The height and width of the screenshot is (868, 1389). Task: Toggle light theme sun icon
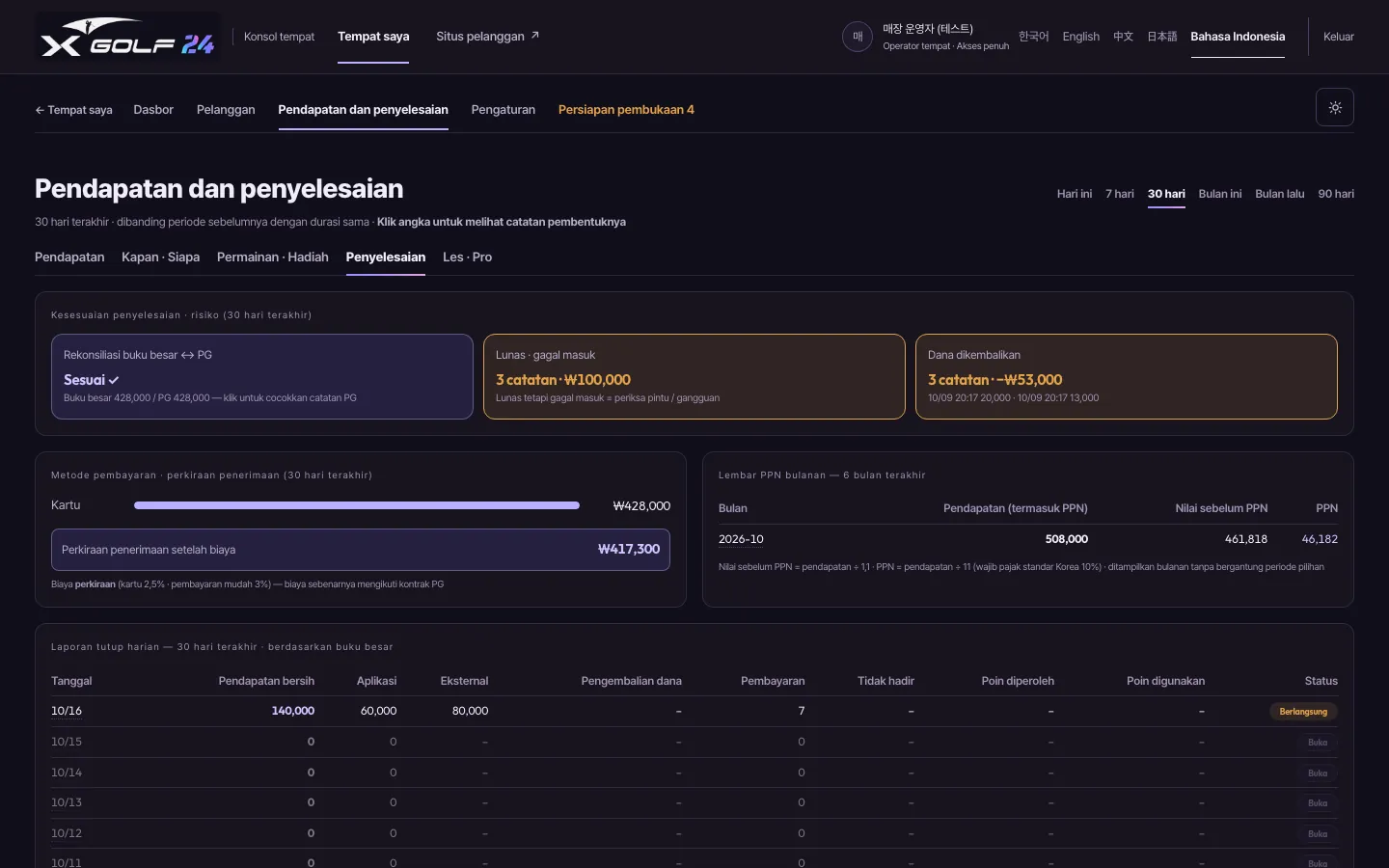(x=1335, y=107)
